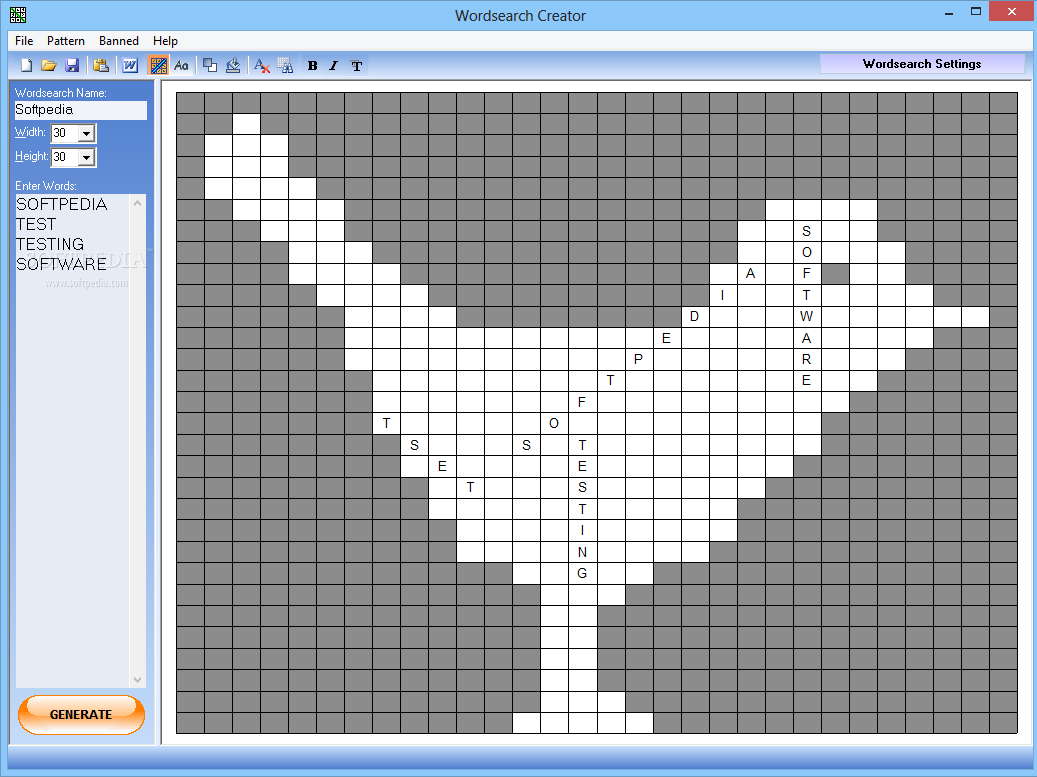The image size is (1037, 777).
Task: Click the Aa letter case icon
Action: point(181,65)
